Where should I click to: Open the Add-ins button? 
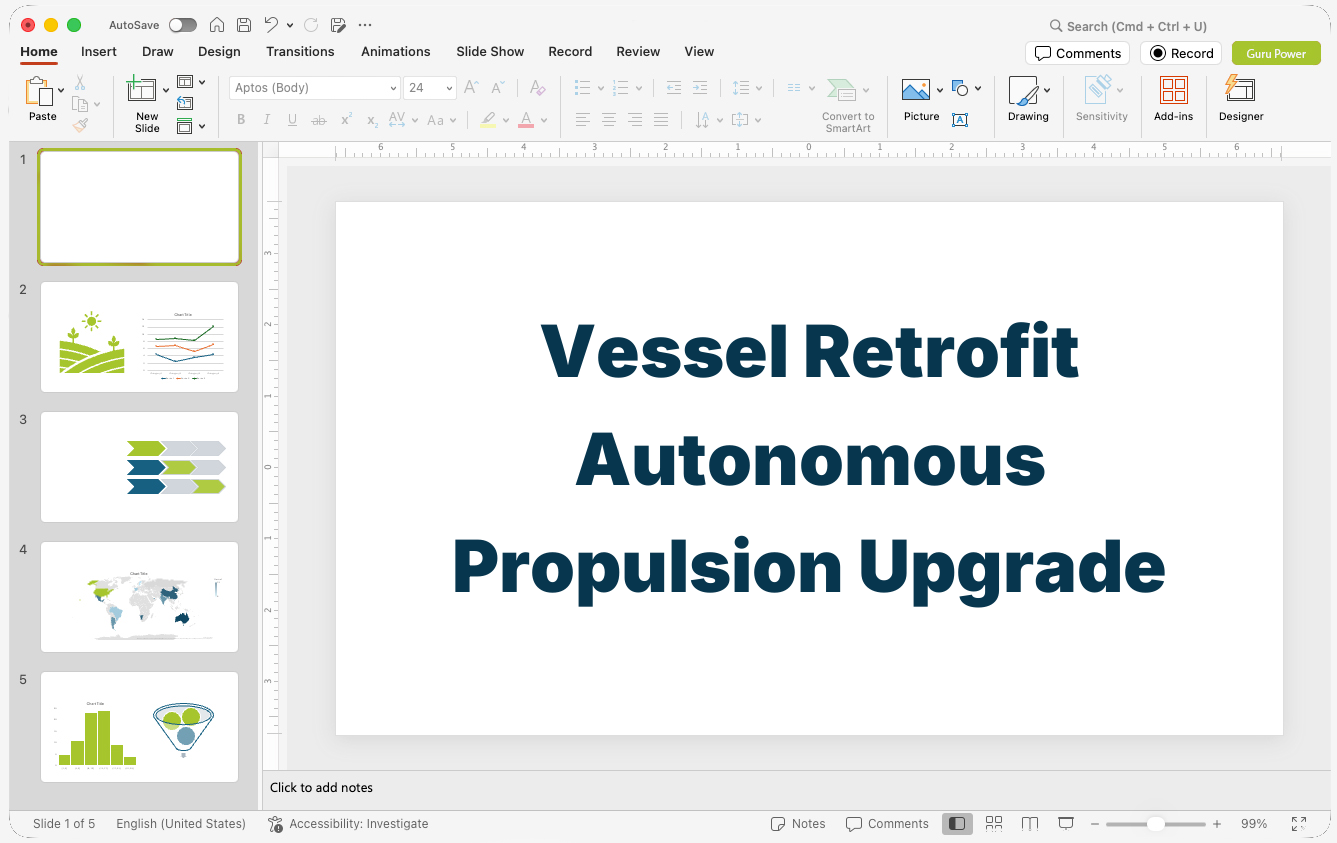[x=1173, y=99]
